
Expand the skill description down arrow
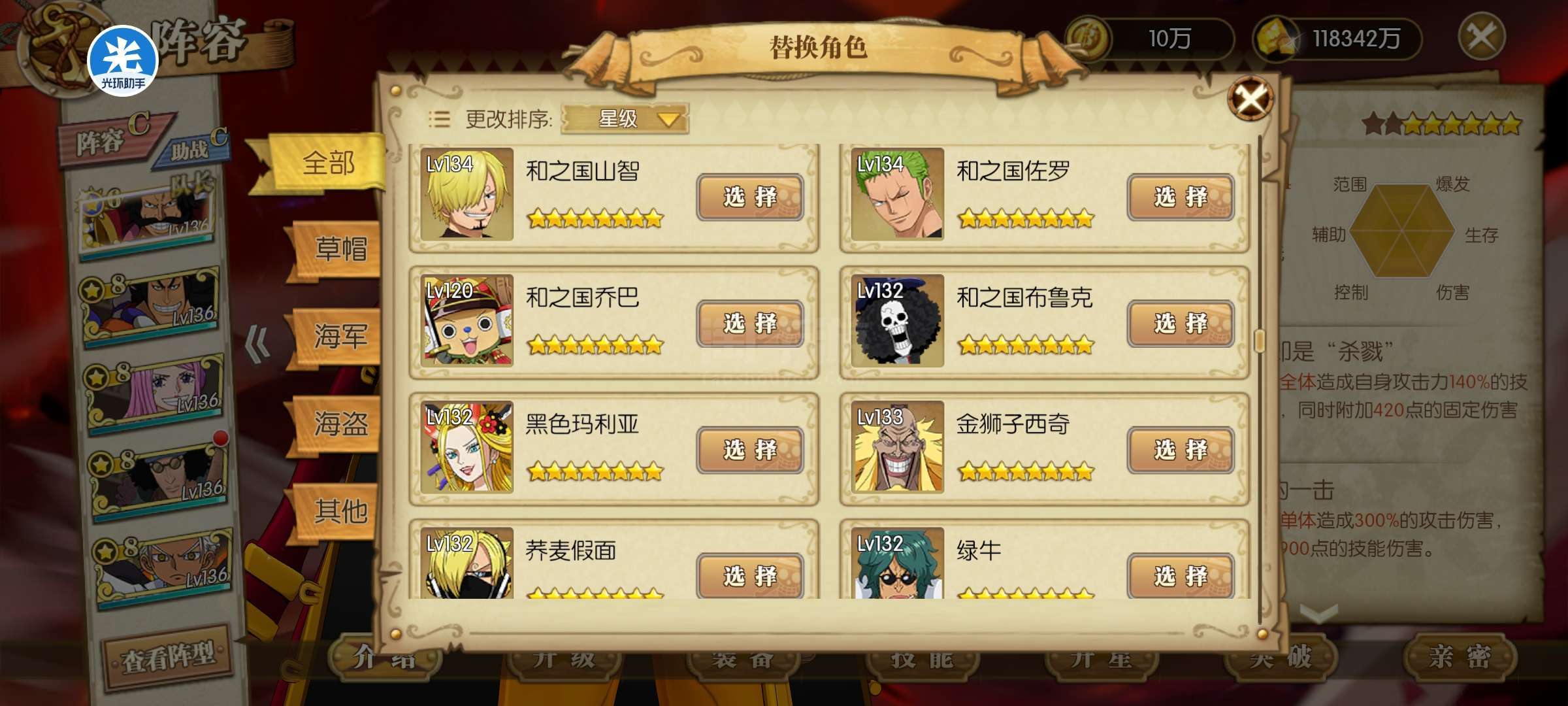tap(1318, 613)
